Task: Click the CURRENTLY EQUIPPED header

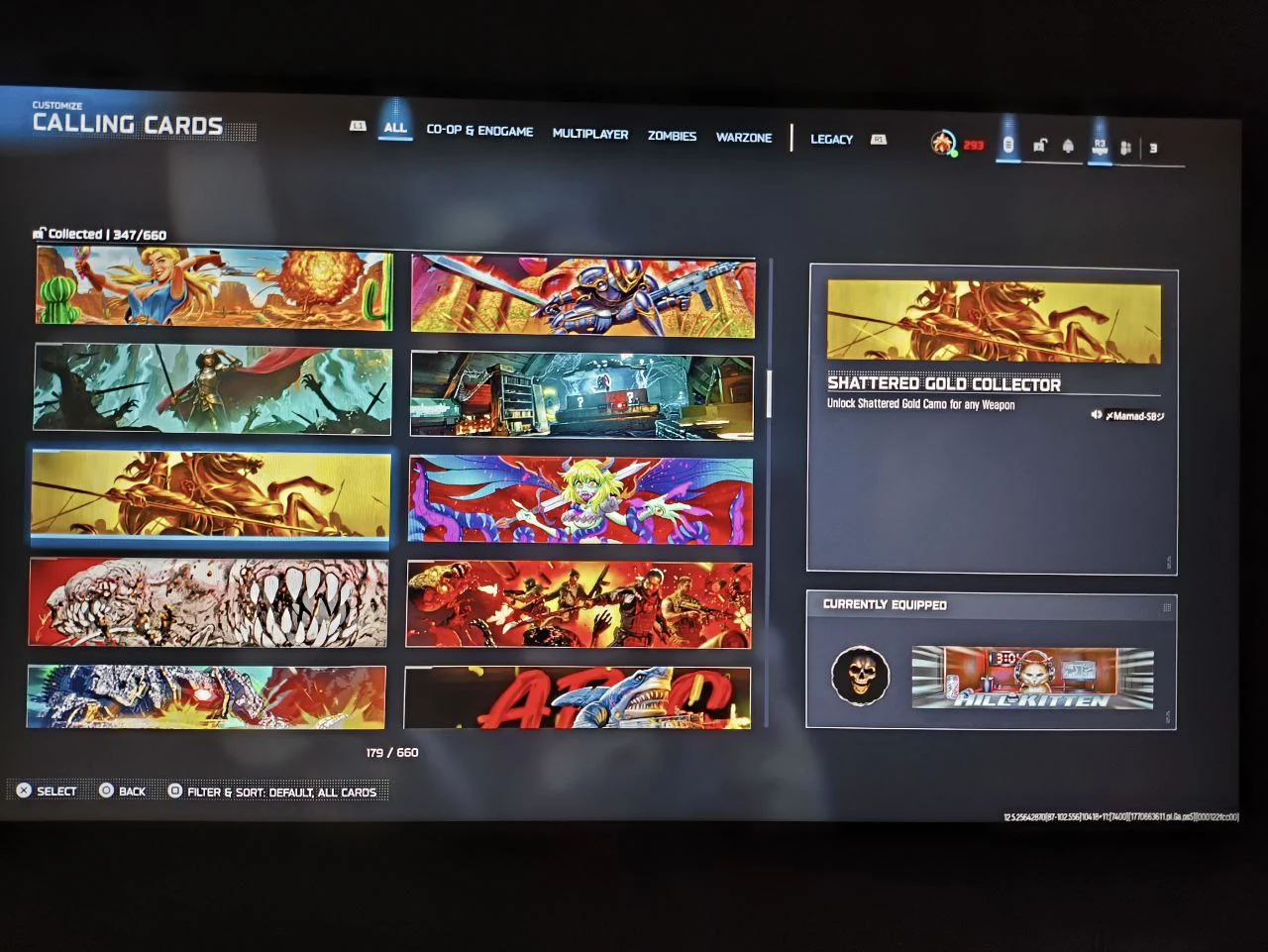Action: pos(885,604)
